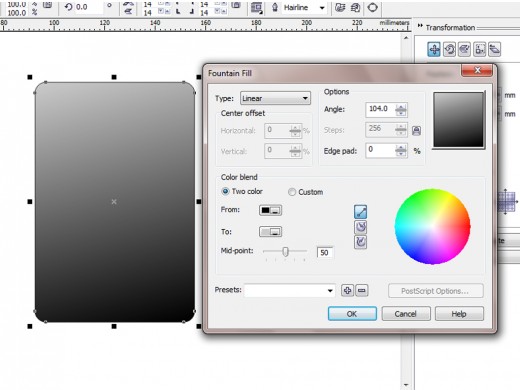
Task: Select the direct line color blend path icon
Action: [x=360, y=212]
